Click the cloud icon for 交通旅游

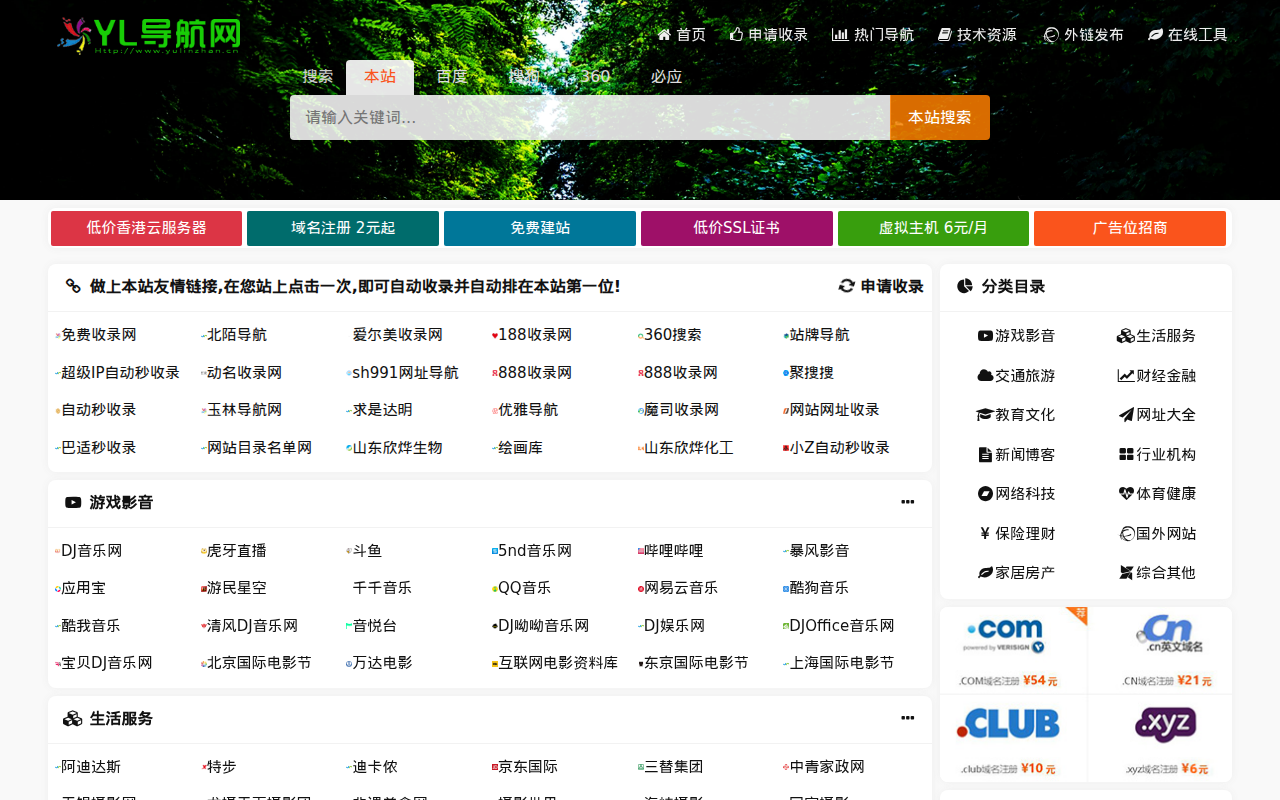pyautogui.click(x=984, y=374)
